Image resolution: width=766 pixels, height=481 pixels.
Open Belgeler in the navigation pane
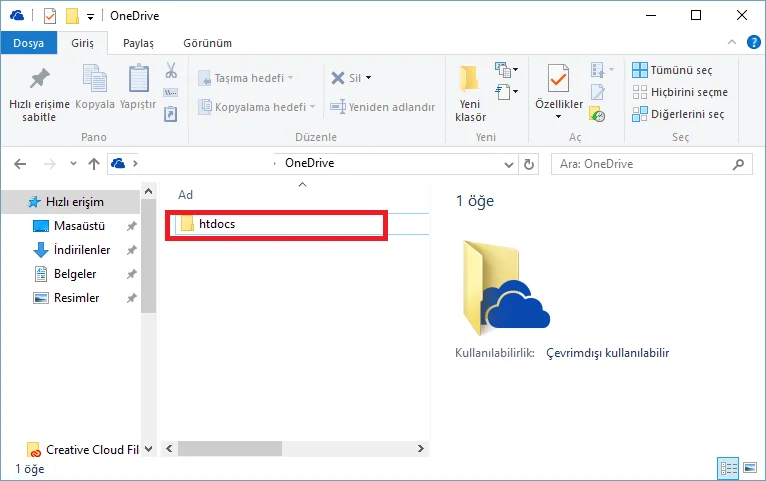75,274
